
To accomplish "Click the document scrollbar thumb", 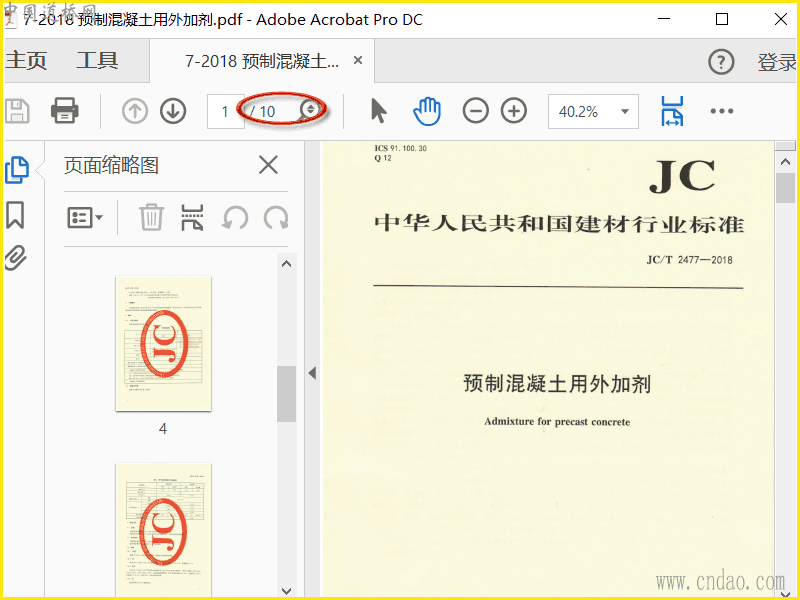I will click(x=785, y=188).
